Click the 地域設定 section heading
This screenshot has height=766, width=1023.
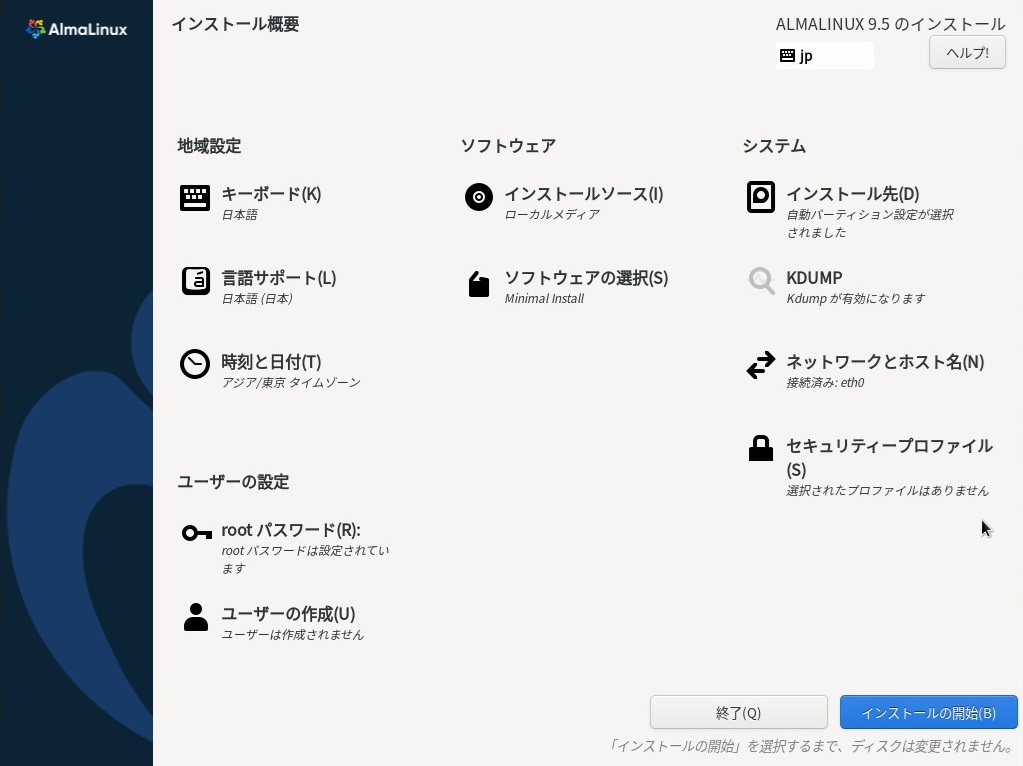point(209,146)
